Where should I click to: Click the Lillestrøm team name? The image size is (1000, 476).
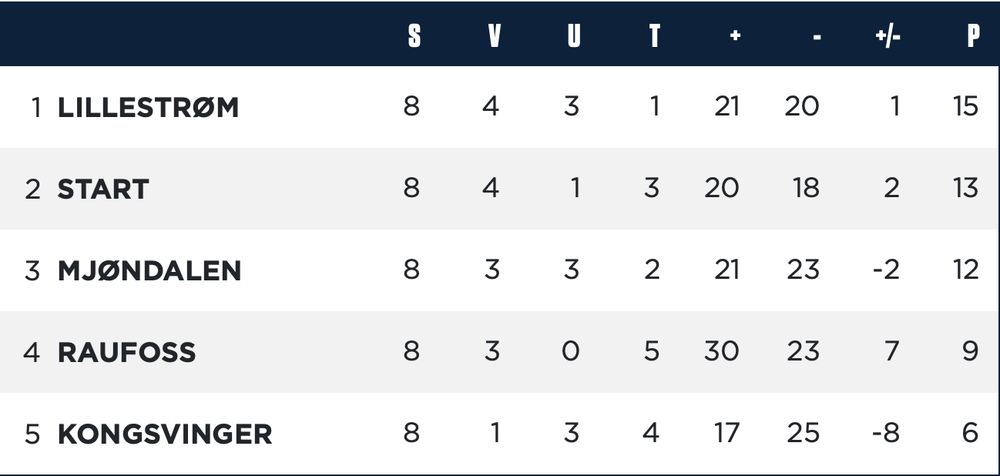coord(148,107)
